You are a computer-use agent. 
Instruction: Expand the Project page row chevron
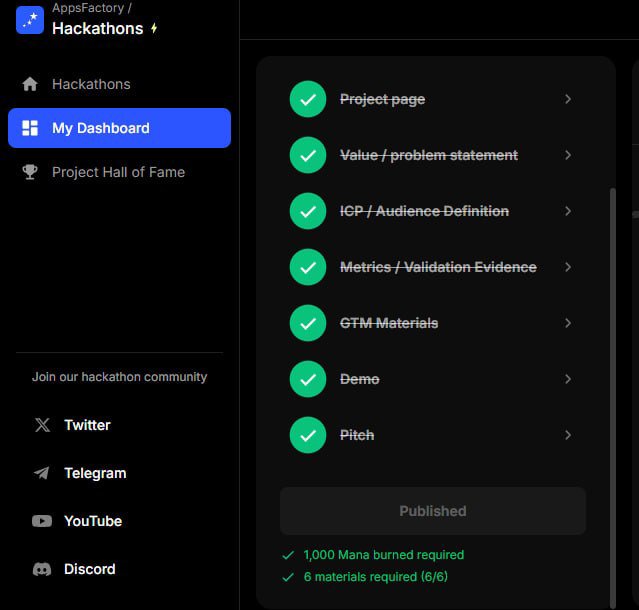coord(568,99)
